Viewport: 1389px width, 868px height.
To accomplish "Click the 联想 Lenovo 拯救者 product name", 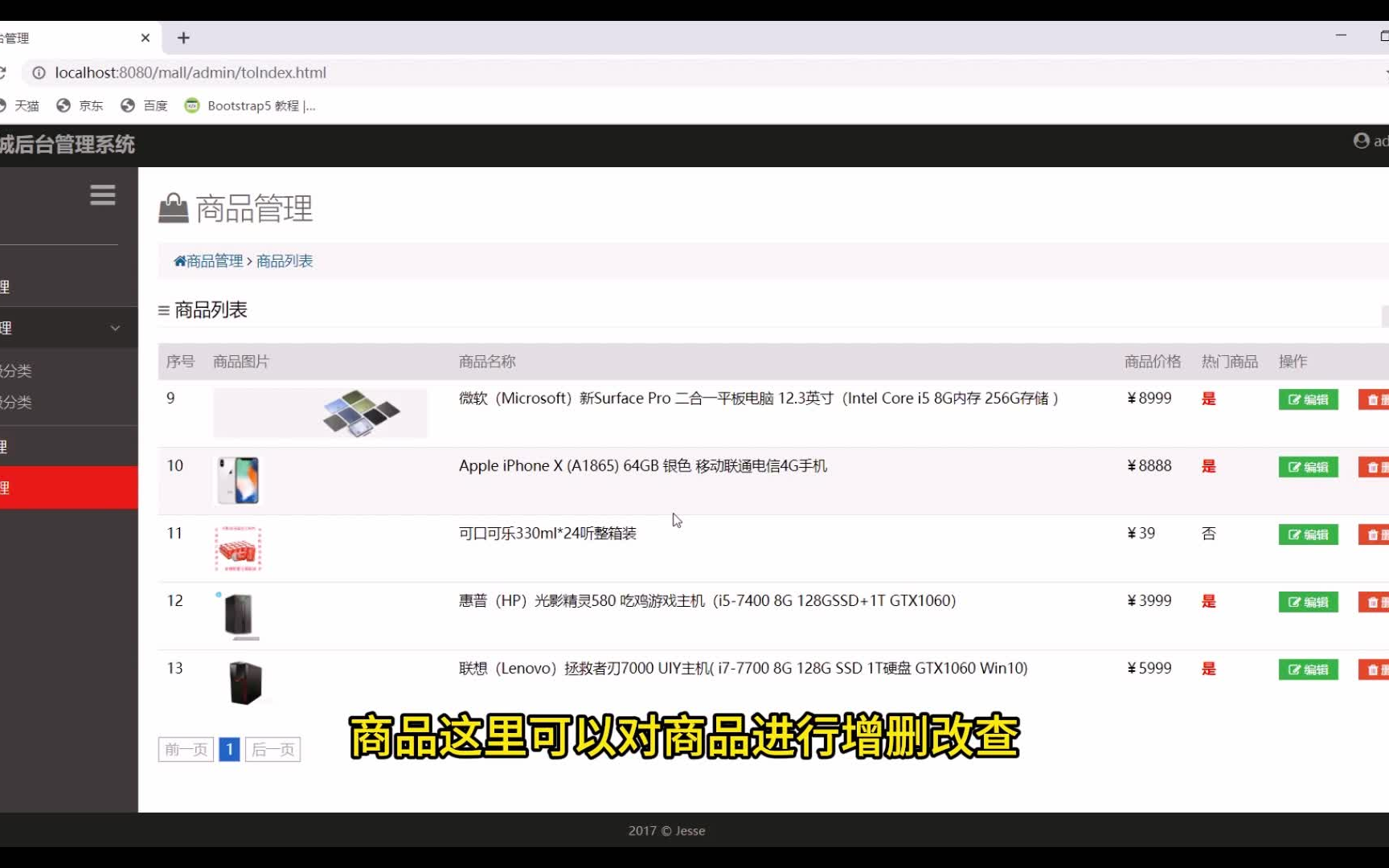I will (x=744, y=669).
